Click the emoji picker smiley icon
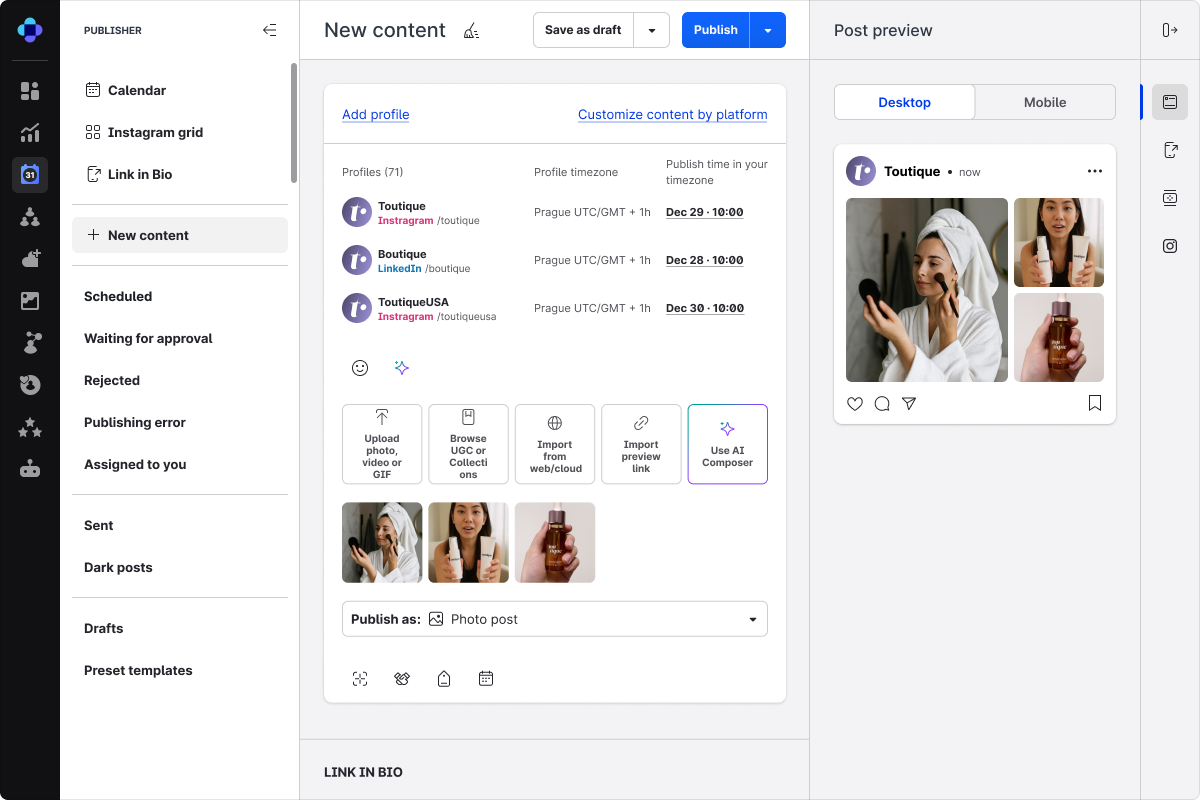The width and height of the screenshot is (1200, 800). [x=360, y=368]
